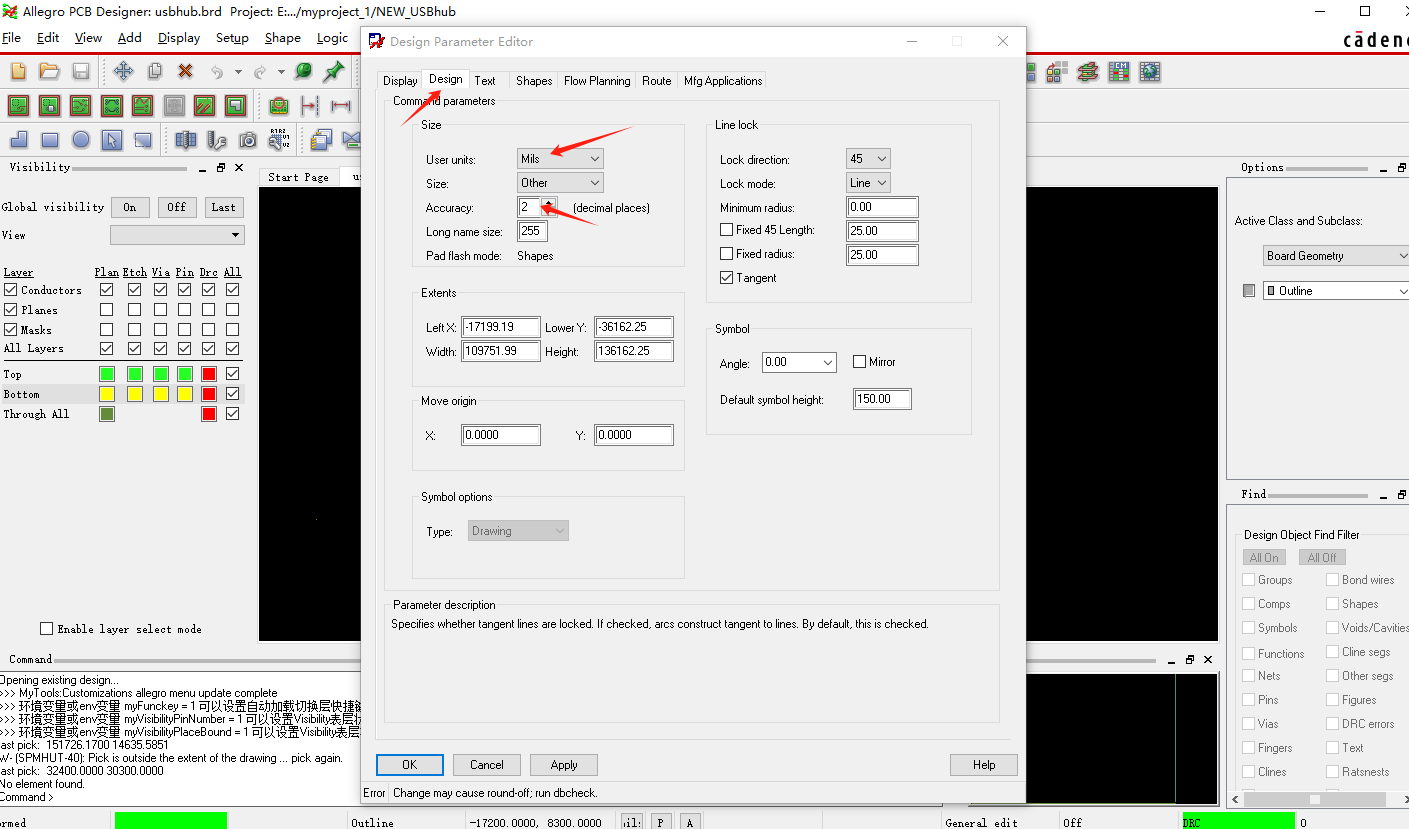Toggle the Conductors layer checkbox
Viewport: 1409px width, 829px height.
11,290
